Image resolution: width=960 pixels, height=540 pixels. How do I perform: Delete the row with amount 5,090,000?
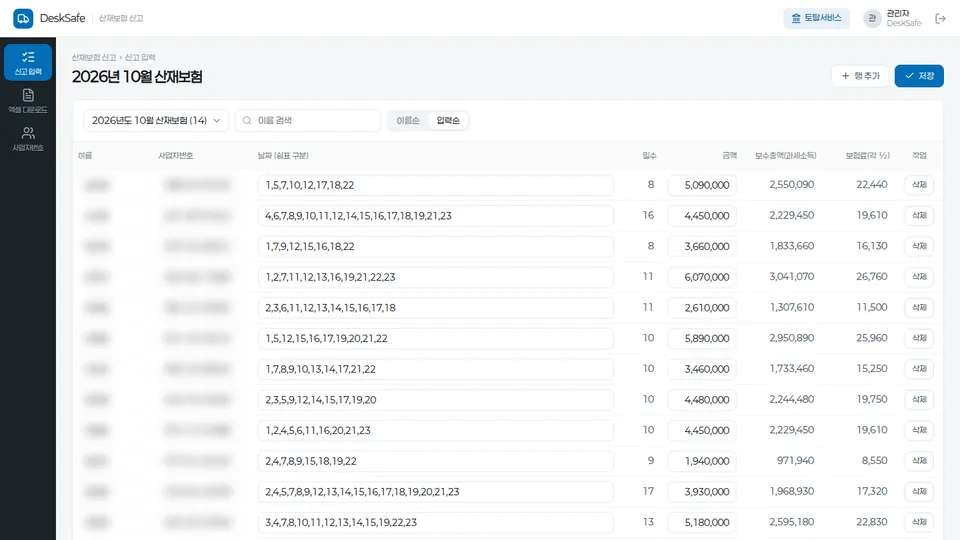919,185
